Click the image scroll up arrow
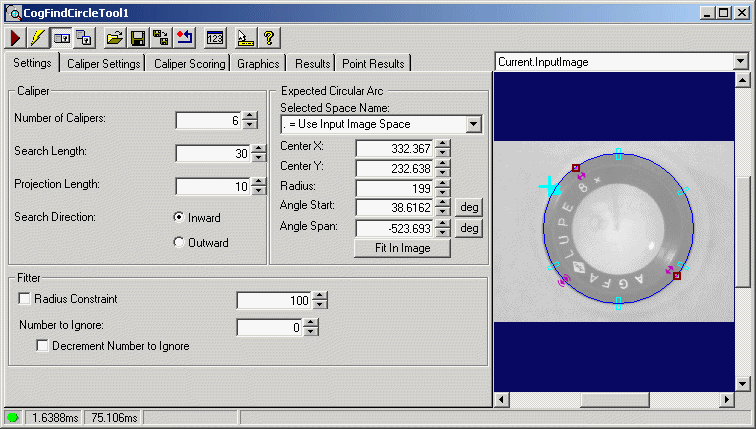Viewport: 756px width, 429px height. (x=742, y=80)
